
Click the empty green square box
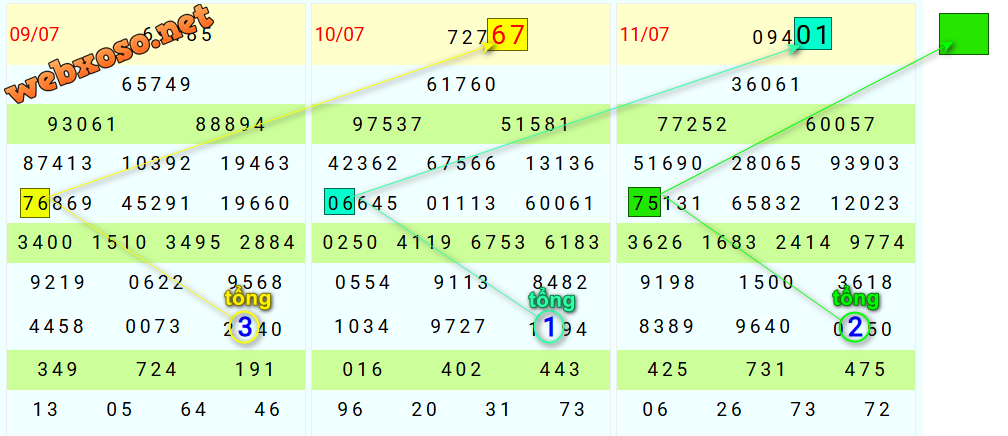pos(963,34)
